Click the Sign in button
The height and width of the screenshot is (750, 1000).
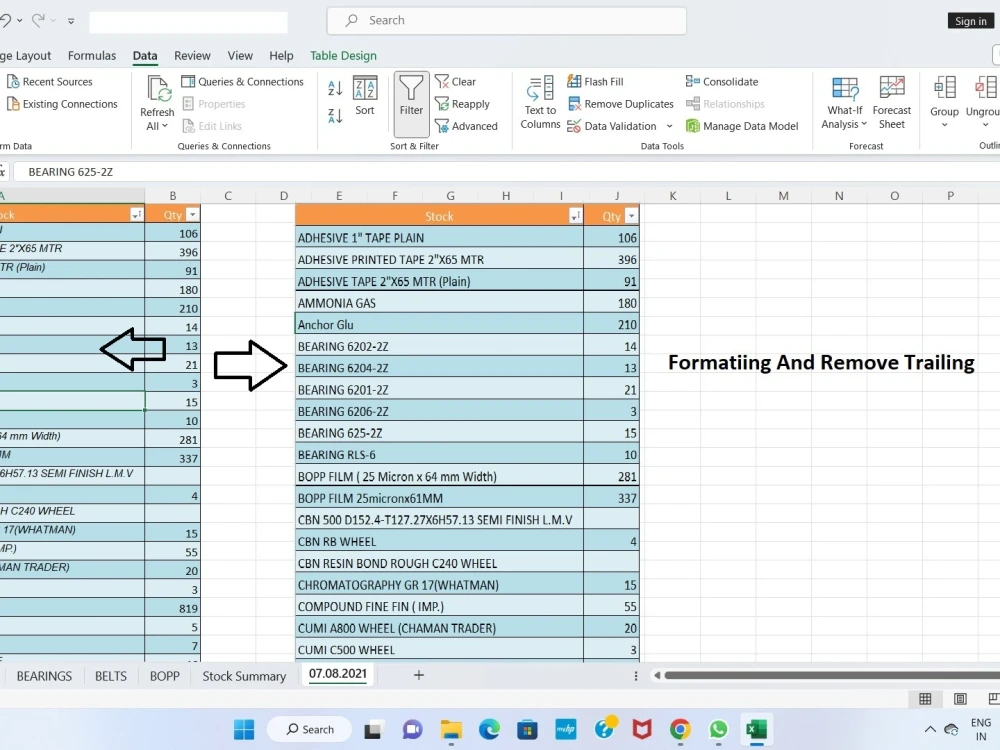[969, 20]
